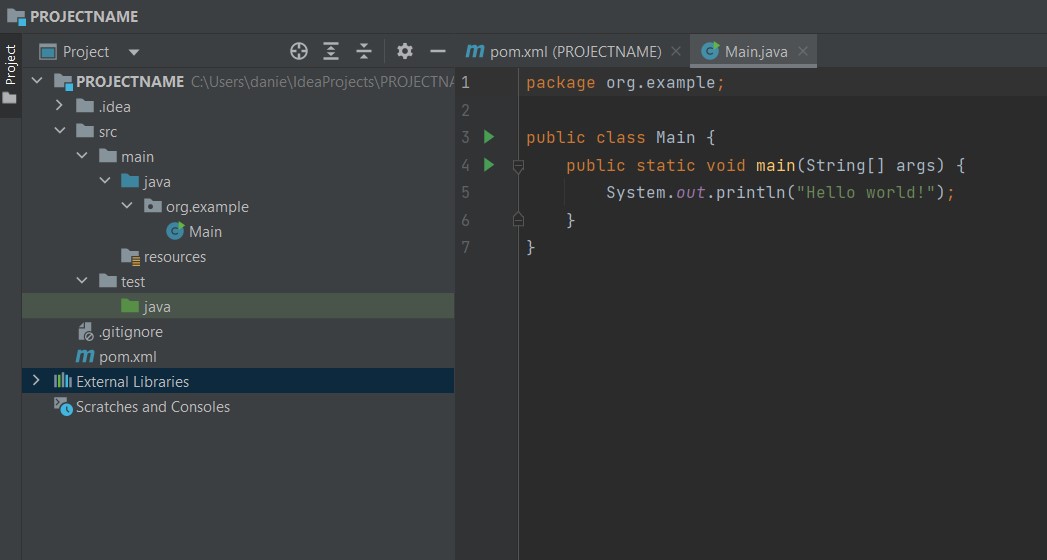Viewport: 1047px width, 560px height.
Task: Expand External Libraries node
Action: click(37, 381)
